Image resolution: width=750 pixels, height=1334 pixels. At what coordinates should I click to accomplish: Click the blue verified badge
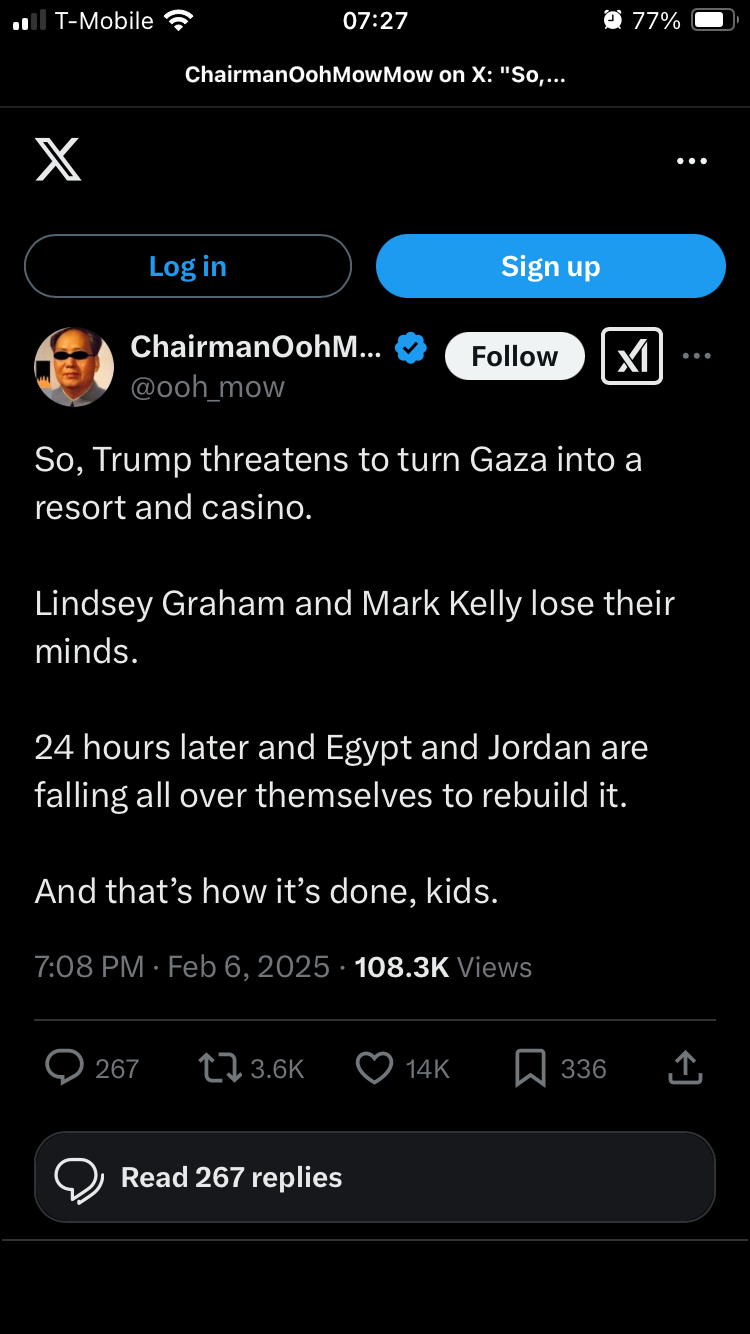[411, 348]
